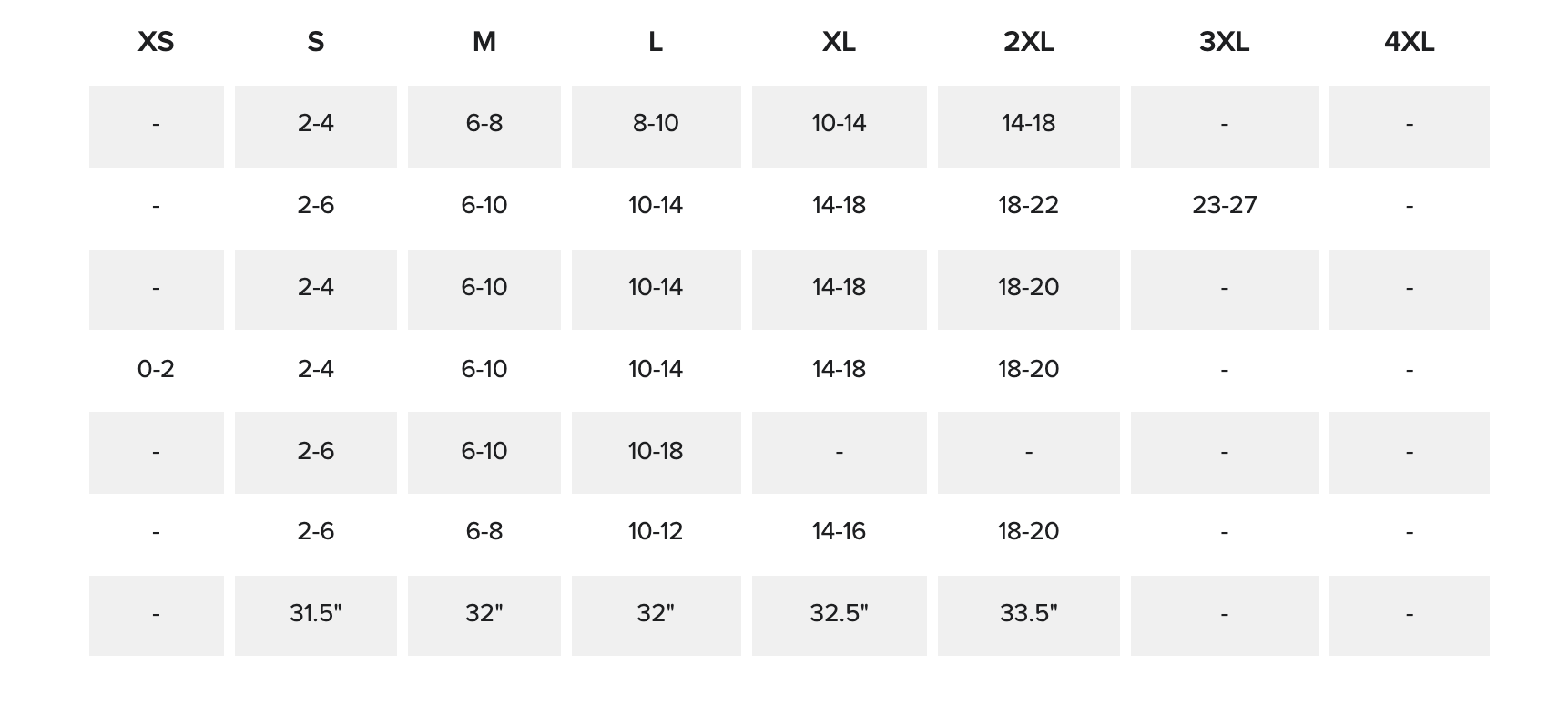Click the 23-27 cell under 3XL

pos(1224,206)
